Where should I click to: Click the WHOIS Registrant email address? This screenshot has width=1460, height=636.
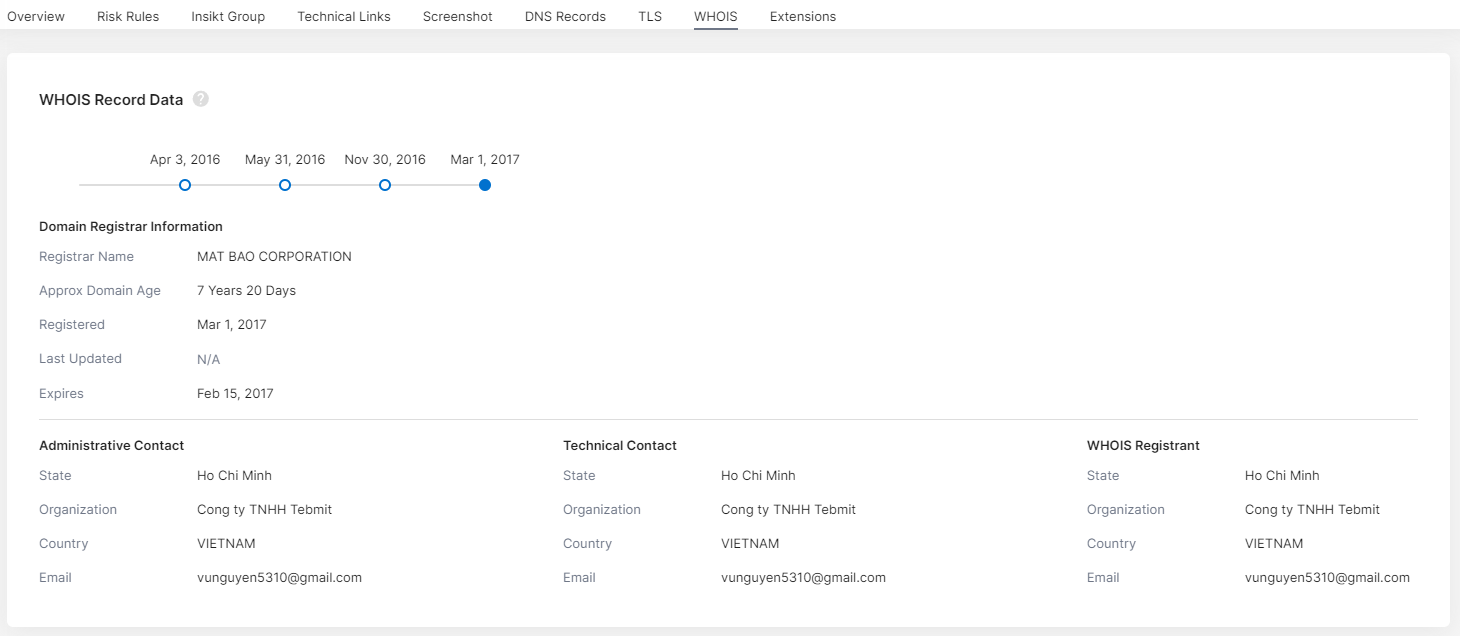tap(1327, 577)
